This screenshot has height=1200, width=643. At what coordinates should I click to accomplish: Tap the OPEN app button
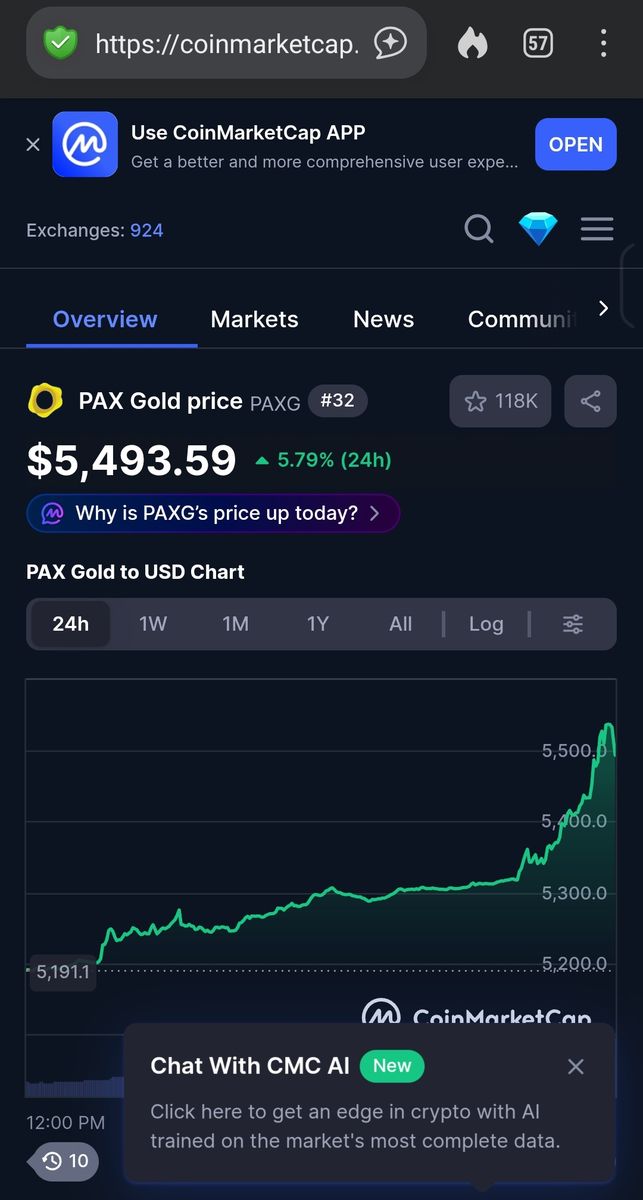point(576,144)
